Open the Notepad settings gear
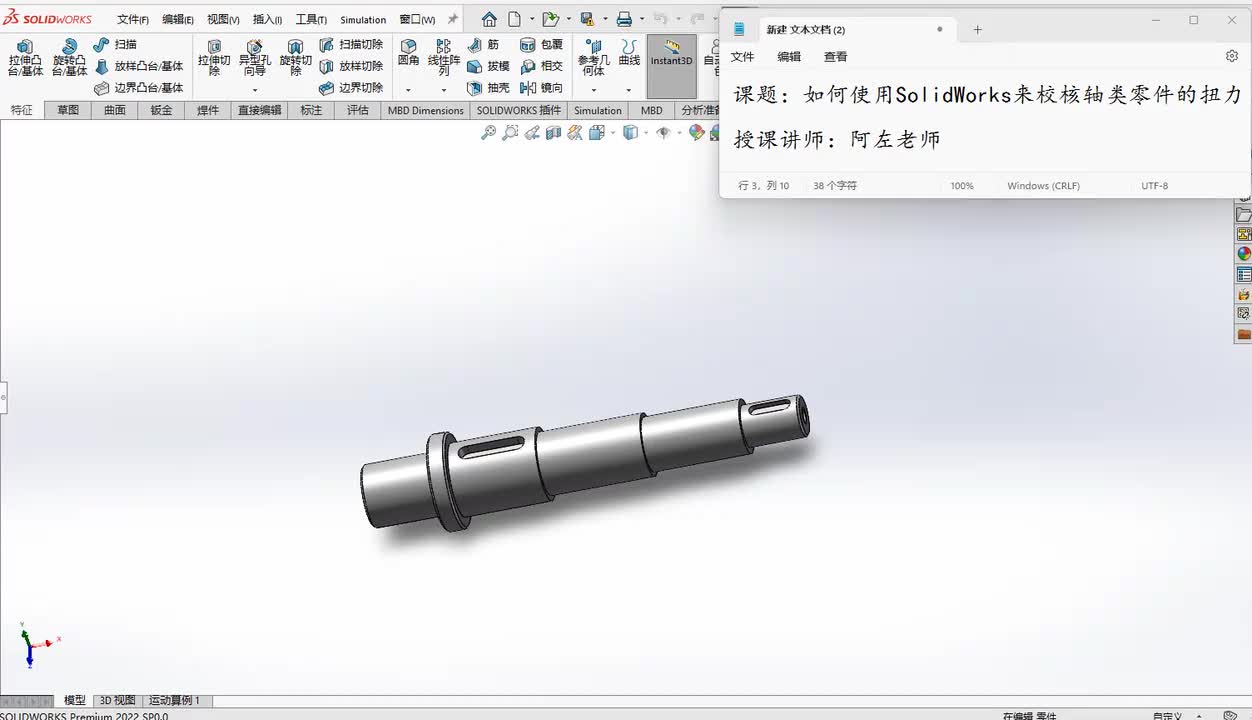This screenshot has height=720, width=1252. [x=1232, y=57]
